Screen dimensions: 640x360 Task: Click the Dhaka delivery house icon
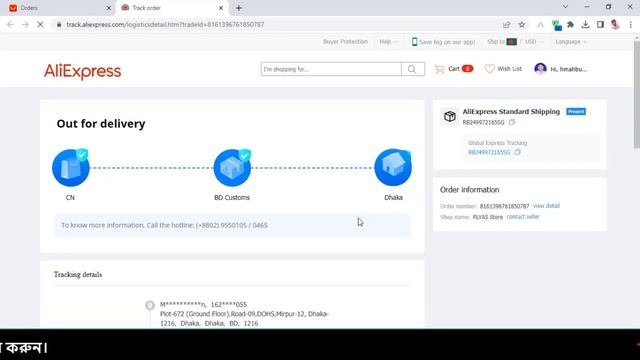tap(393, 168)
